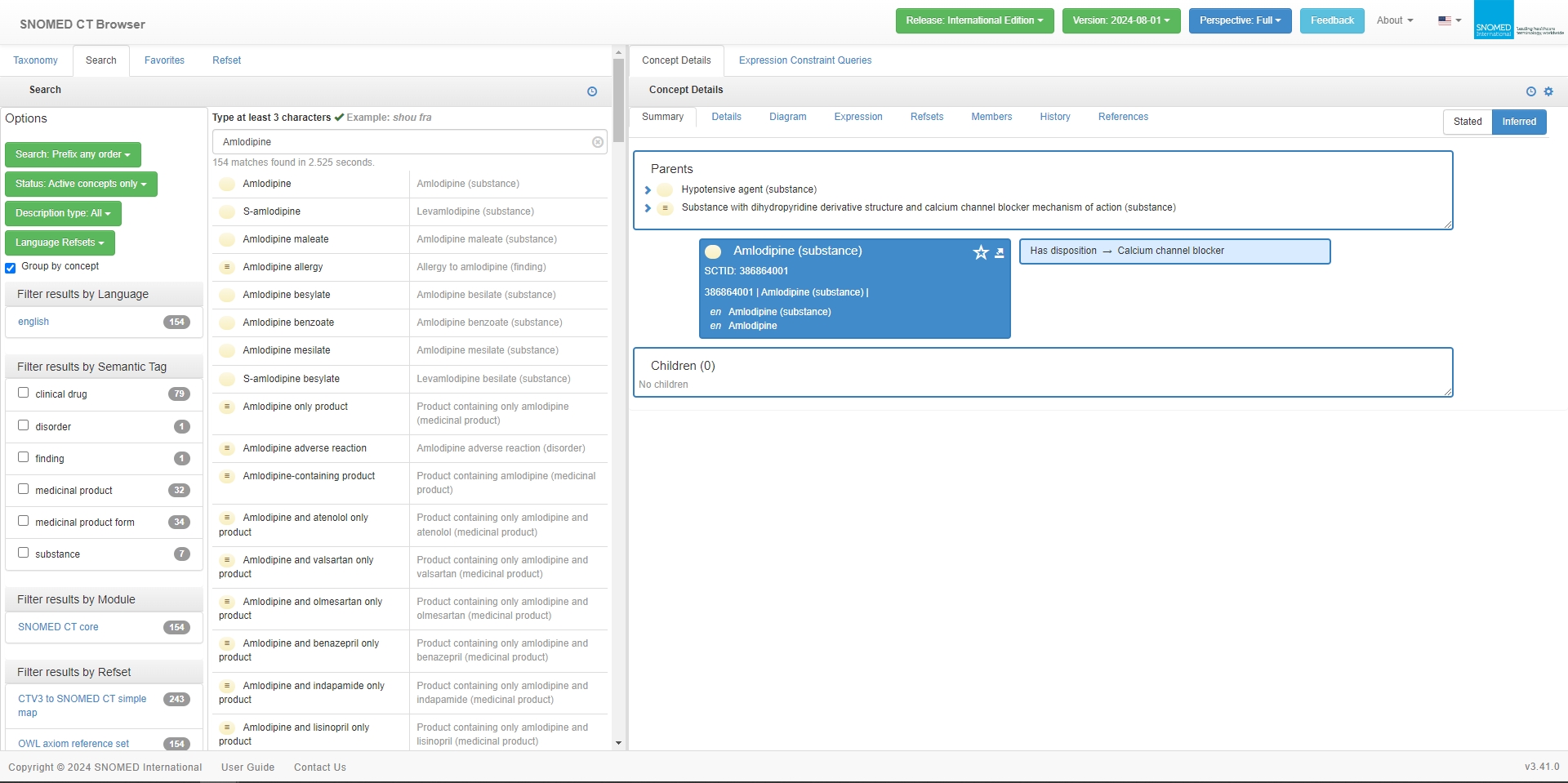Open the concept details history clock icon
Viewport: 1568px width, 783px height.
1531,91
